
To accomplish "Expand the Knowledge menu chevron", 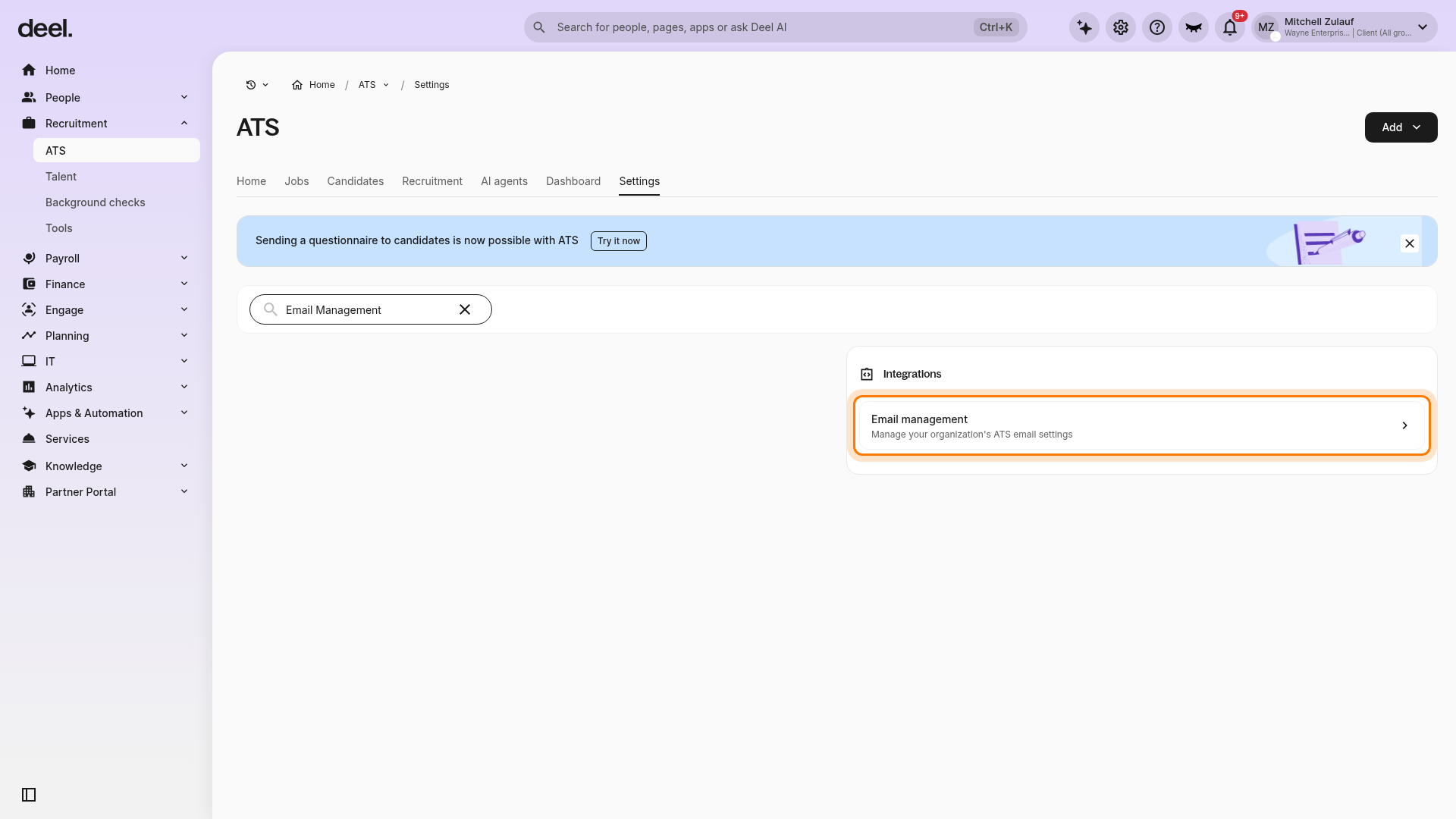I will pyautogui.click(x=184, y=466).
